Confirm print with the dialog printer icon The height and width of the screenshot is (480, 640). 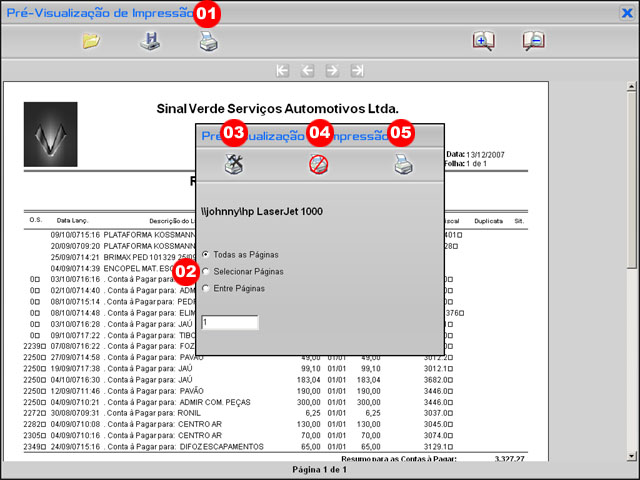402,165
